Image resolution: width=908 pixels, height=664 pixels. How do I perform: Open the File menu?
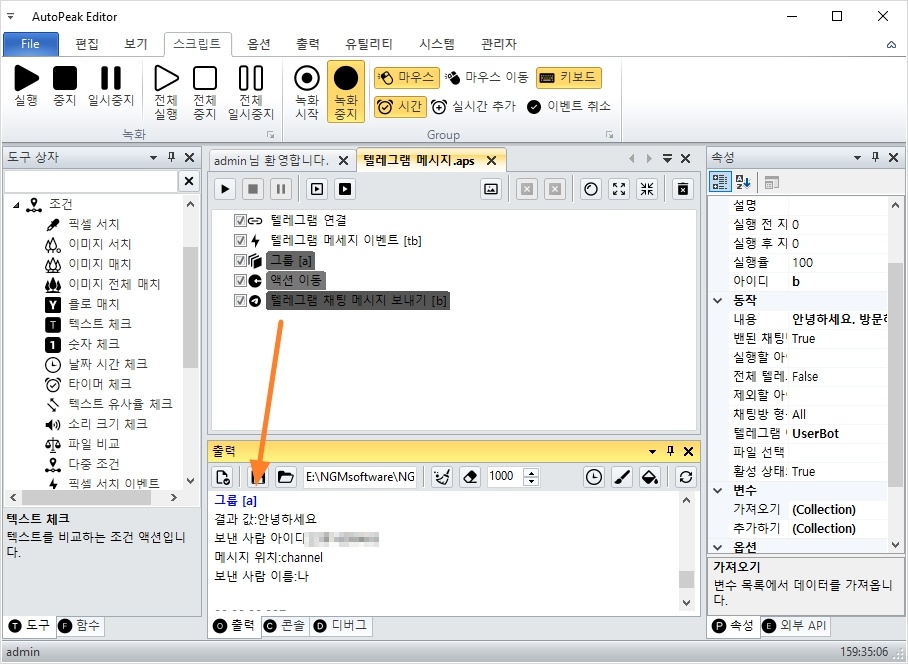[31, 44]
